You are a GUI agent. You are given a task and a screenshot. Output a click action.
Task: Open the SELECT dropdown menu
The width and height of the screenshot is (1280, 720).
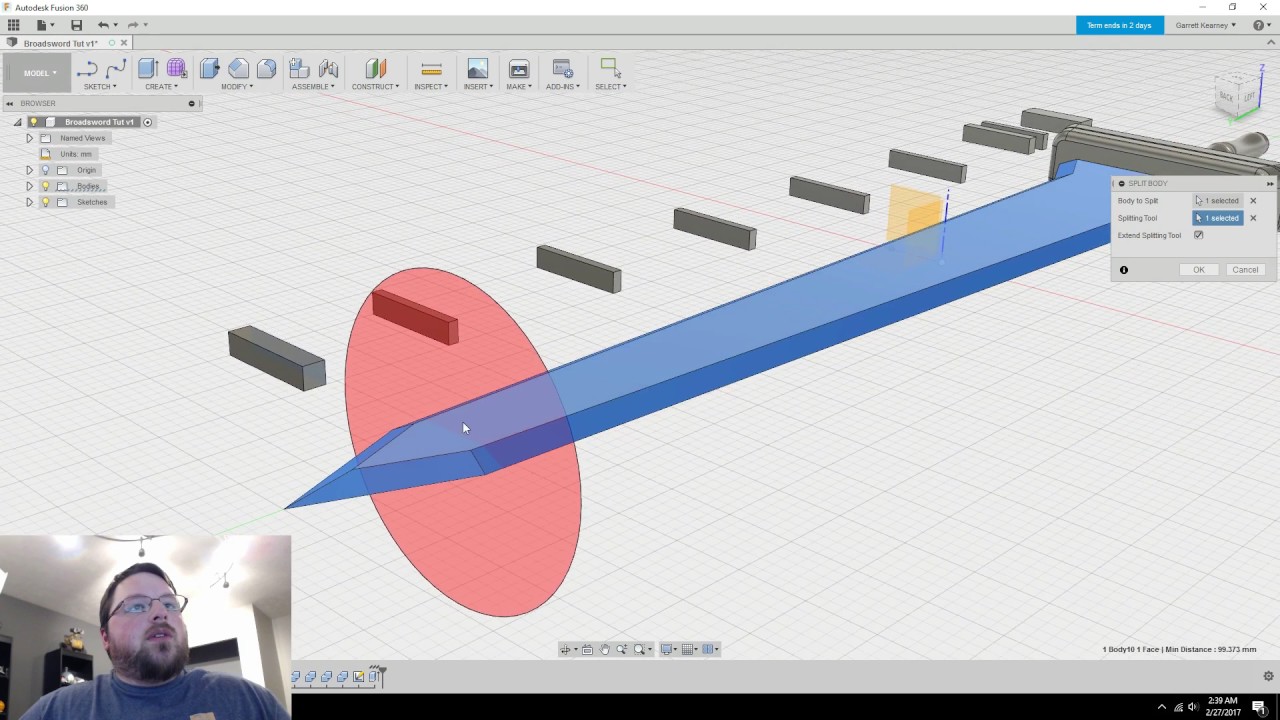610,86
